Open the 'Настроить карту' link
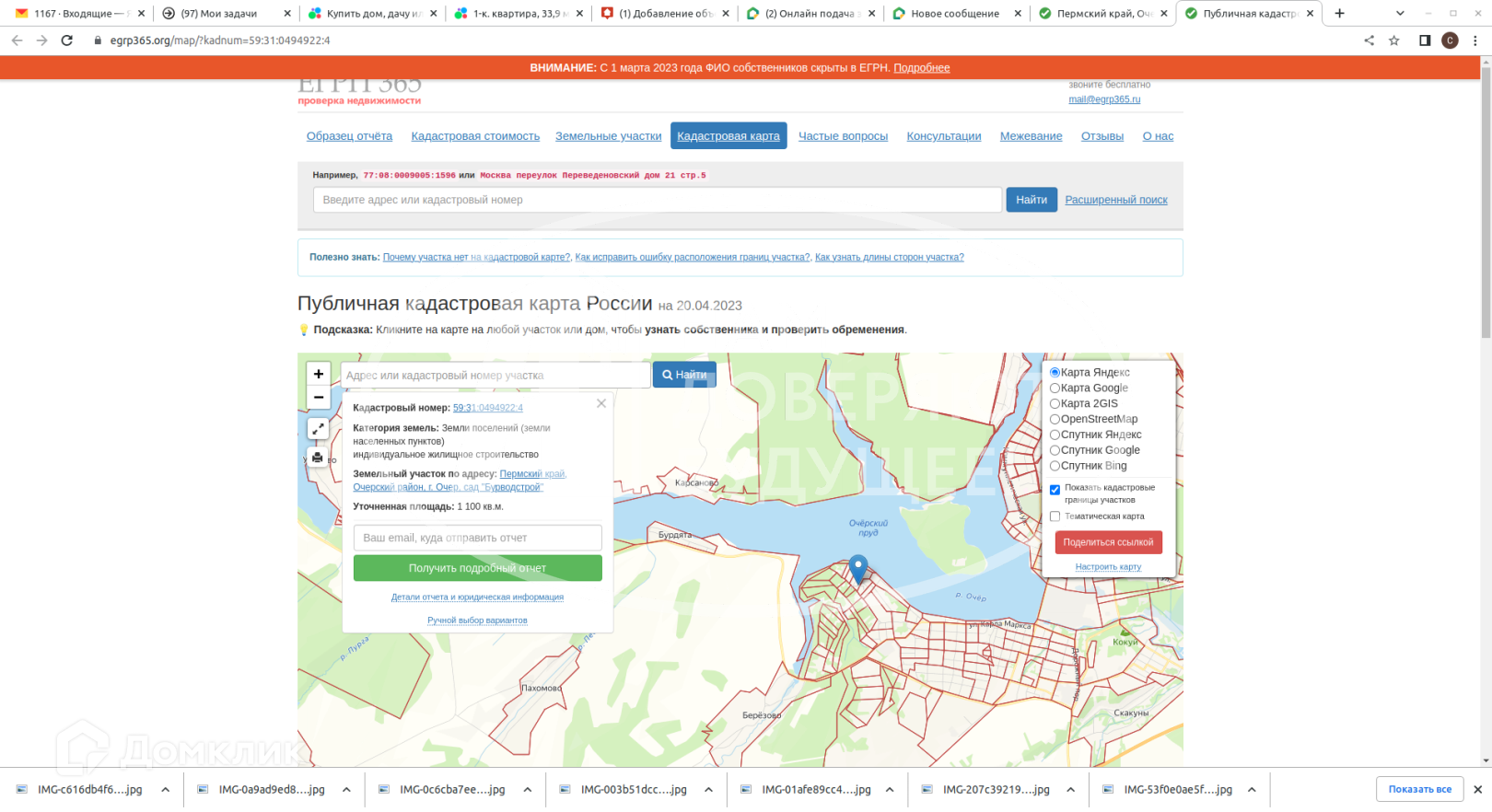 1108,567
